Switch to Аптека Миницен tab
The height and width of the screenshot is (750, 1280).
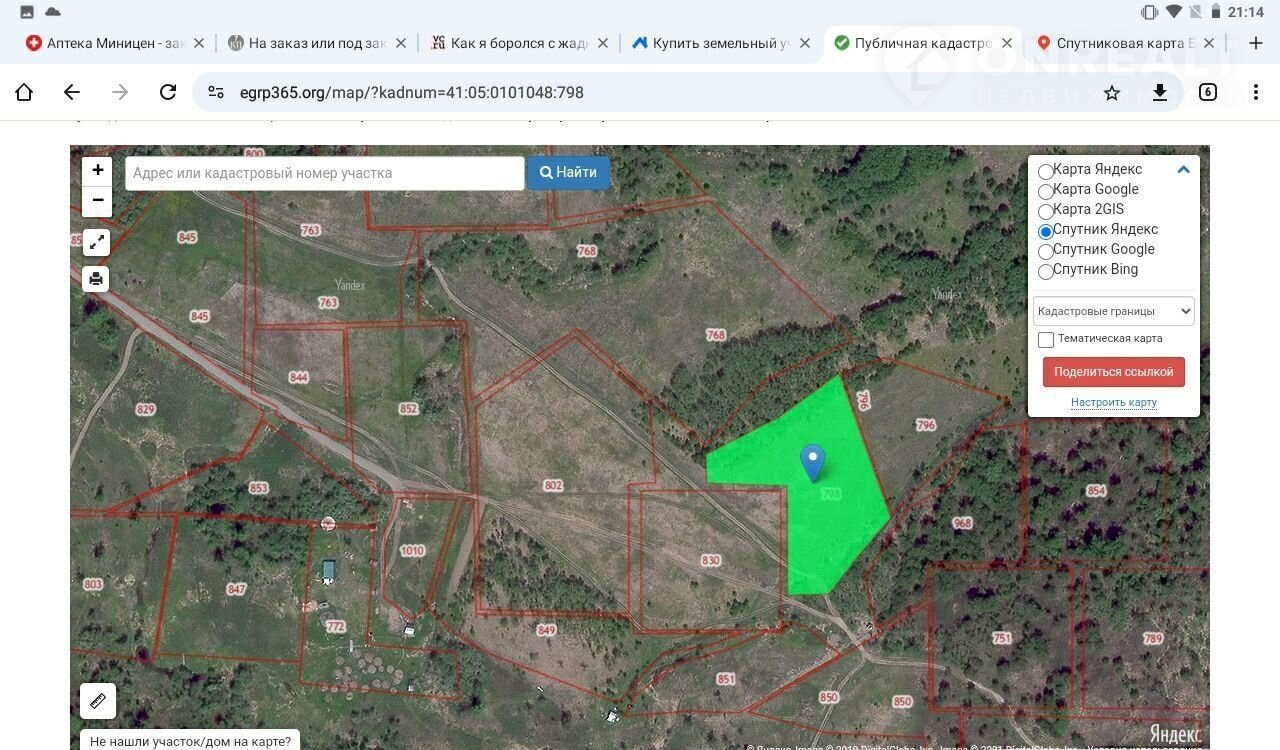105,43
